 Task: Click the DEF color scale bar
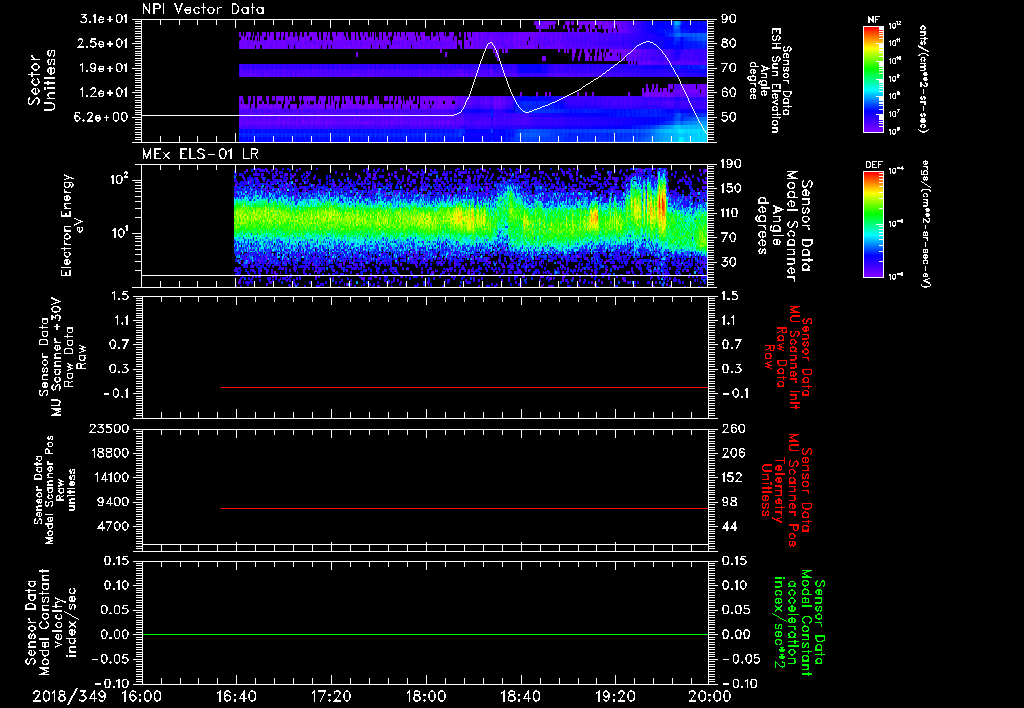873,224
